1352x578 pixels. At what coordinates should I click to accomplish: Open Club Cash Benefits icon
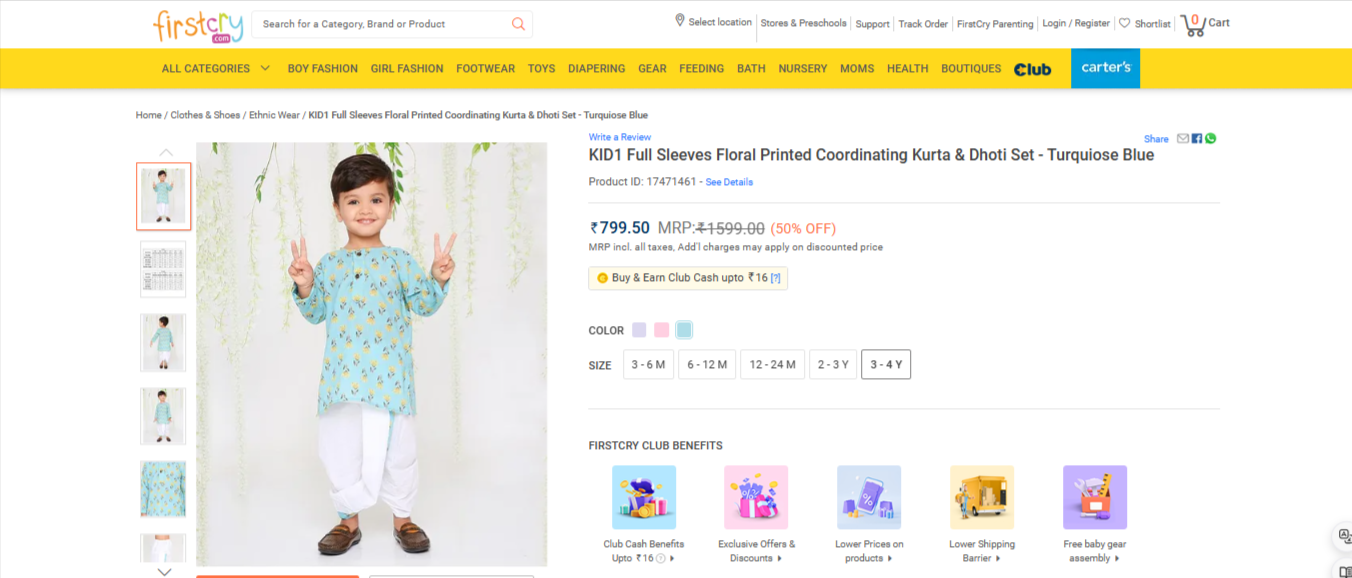coord(643,497)
